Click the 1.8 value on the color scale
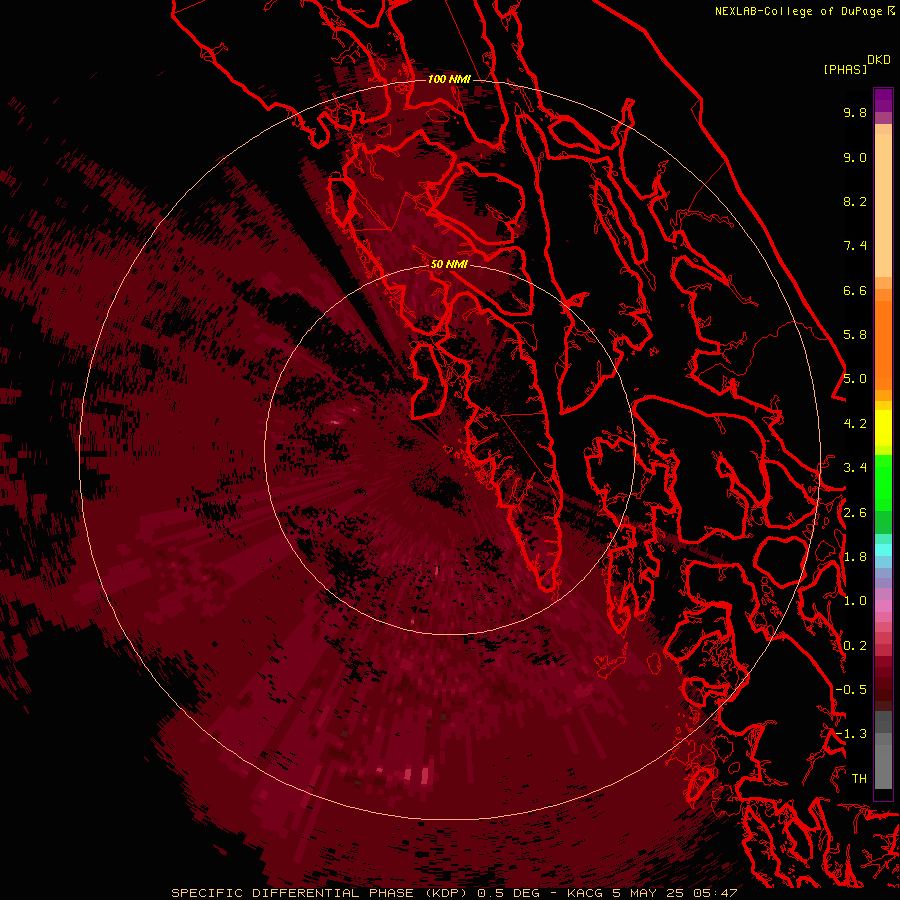The image size is (900, 900). pyautogui.click(x=855, y=557)
